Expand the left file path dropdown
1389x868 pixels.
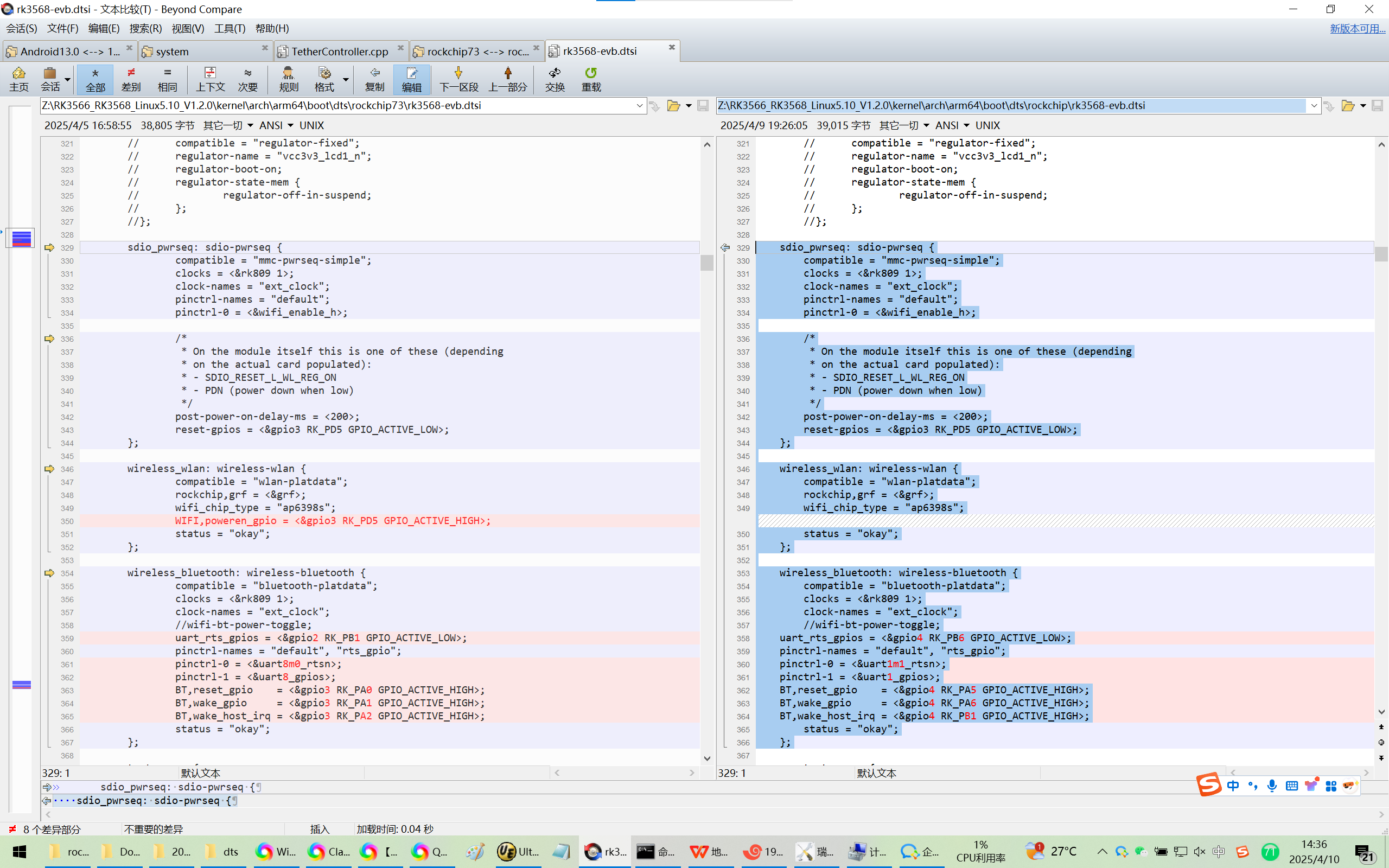pyautogui.click(x=639, y=106)
